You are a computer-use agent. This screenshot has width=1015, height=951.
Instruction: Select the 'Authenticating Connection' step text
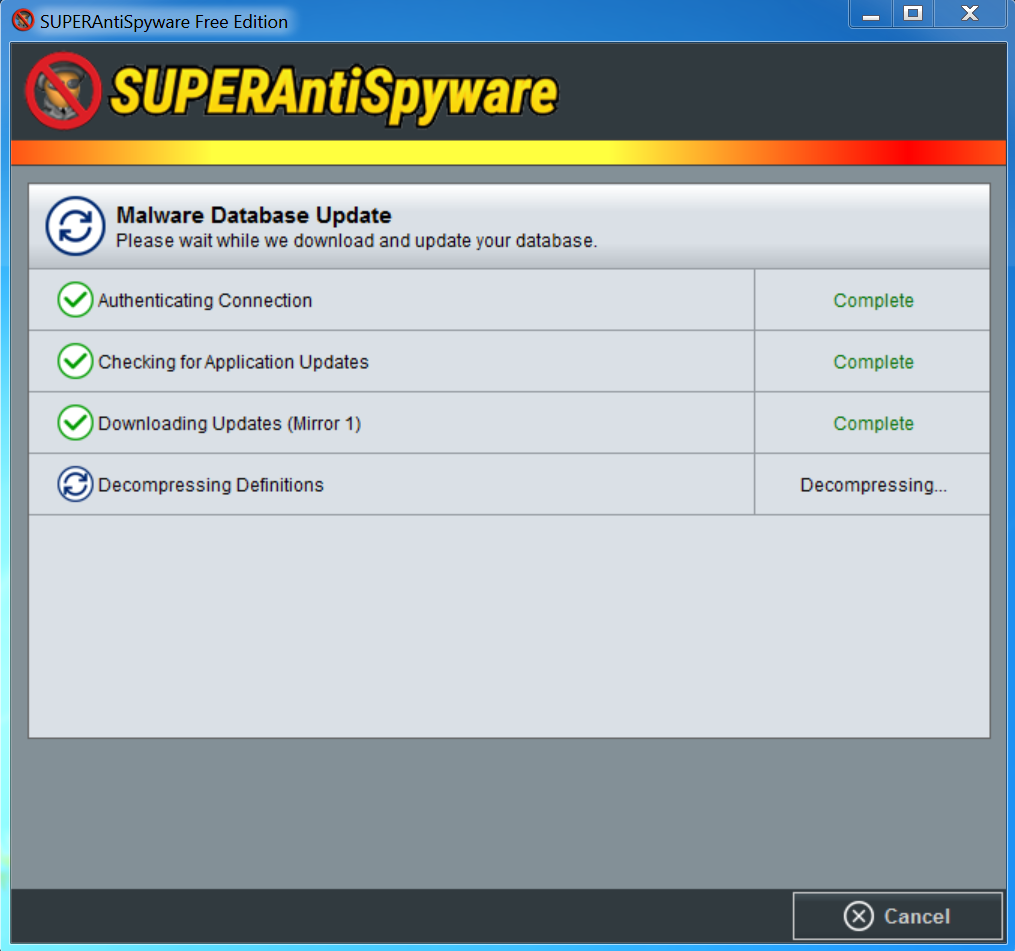205,300
